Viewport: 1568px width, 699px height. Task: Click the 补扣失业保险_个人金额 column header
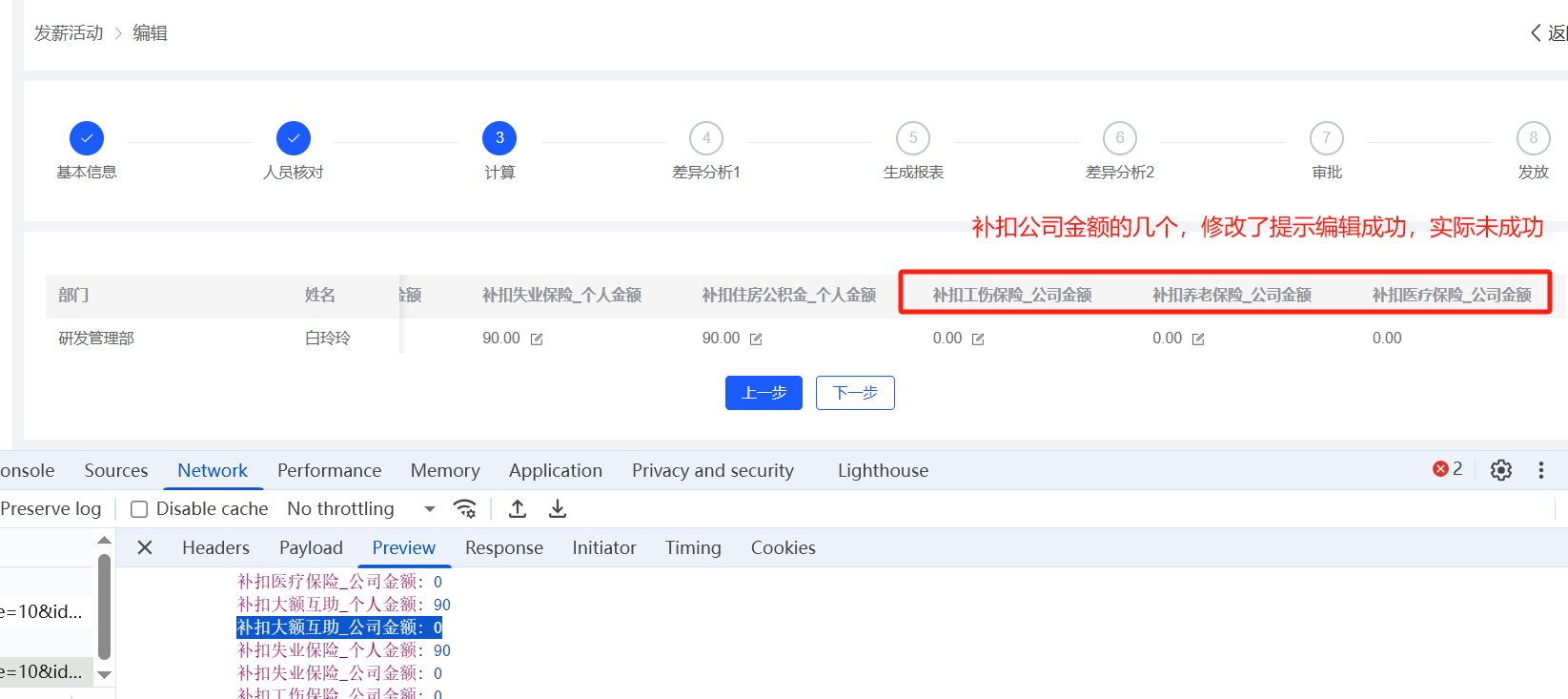click(561, 296)
